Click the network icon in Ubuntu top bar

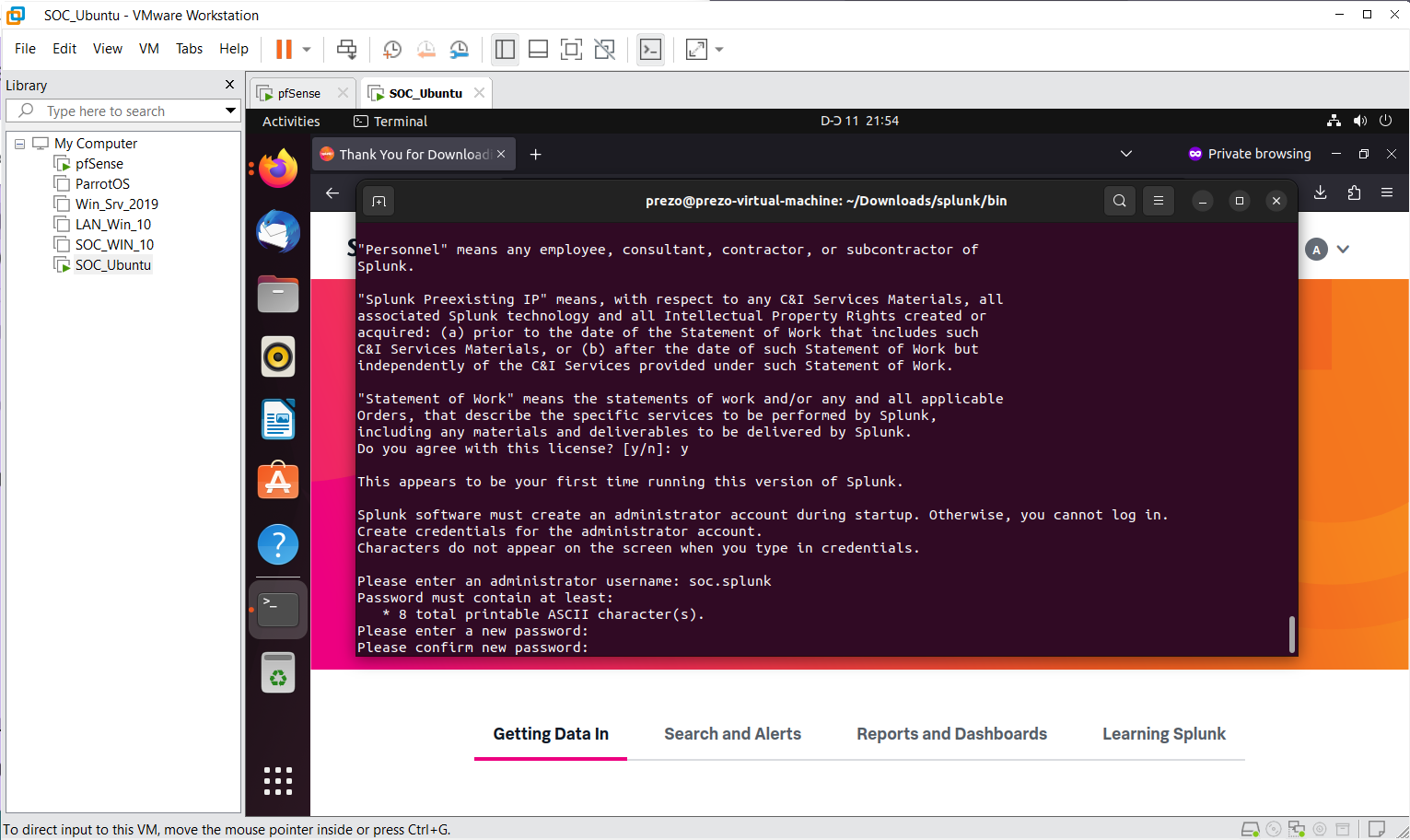(1334, 121)
